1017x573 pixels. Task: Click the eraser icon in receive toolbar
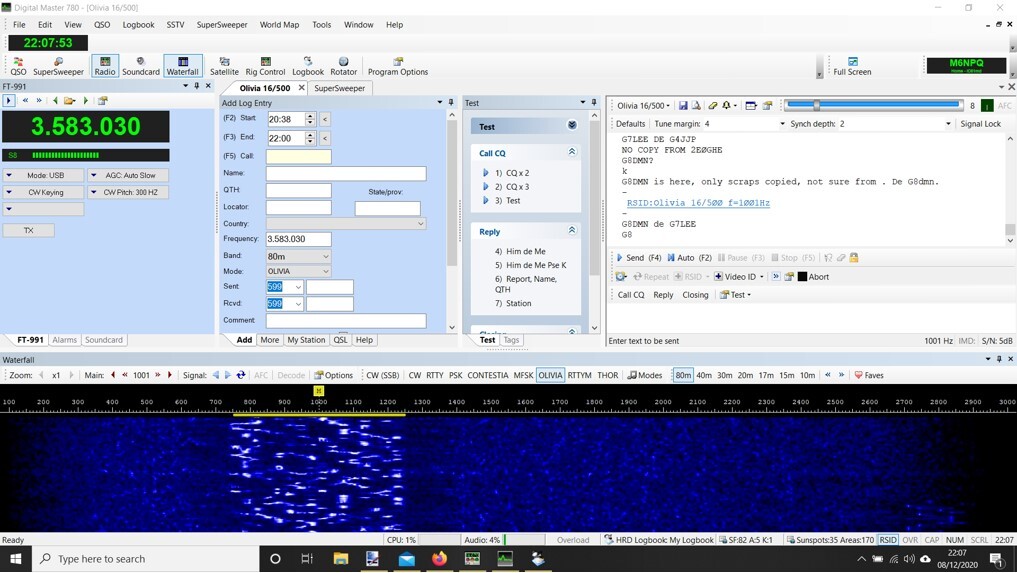(713, 106)
